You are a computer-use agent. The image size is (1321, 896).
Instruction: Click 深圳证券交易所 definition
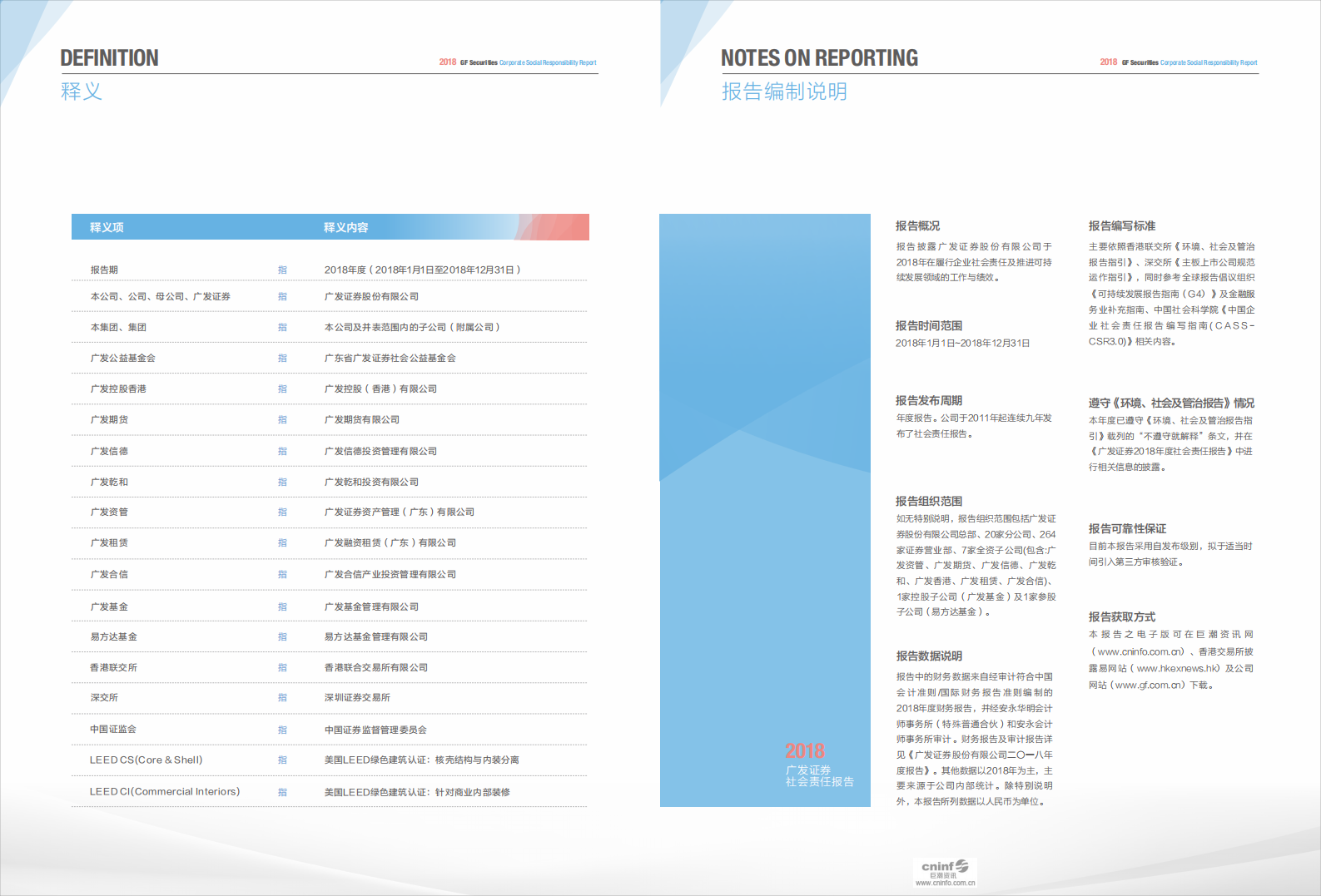tap(357, 697)
